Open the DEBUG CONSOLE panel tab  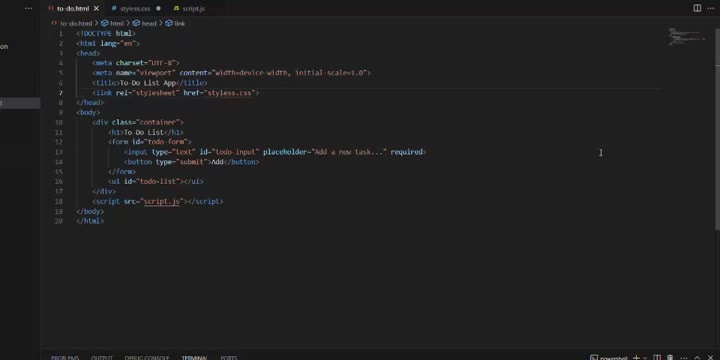pyautogui.click(x=146, y=358)
